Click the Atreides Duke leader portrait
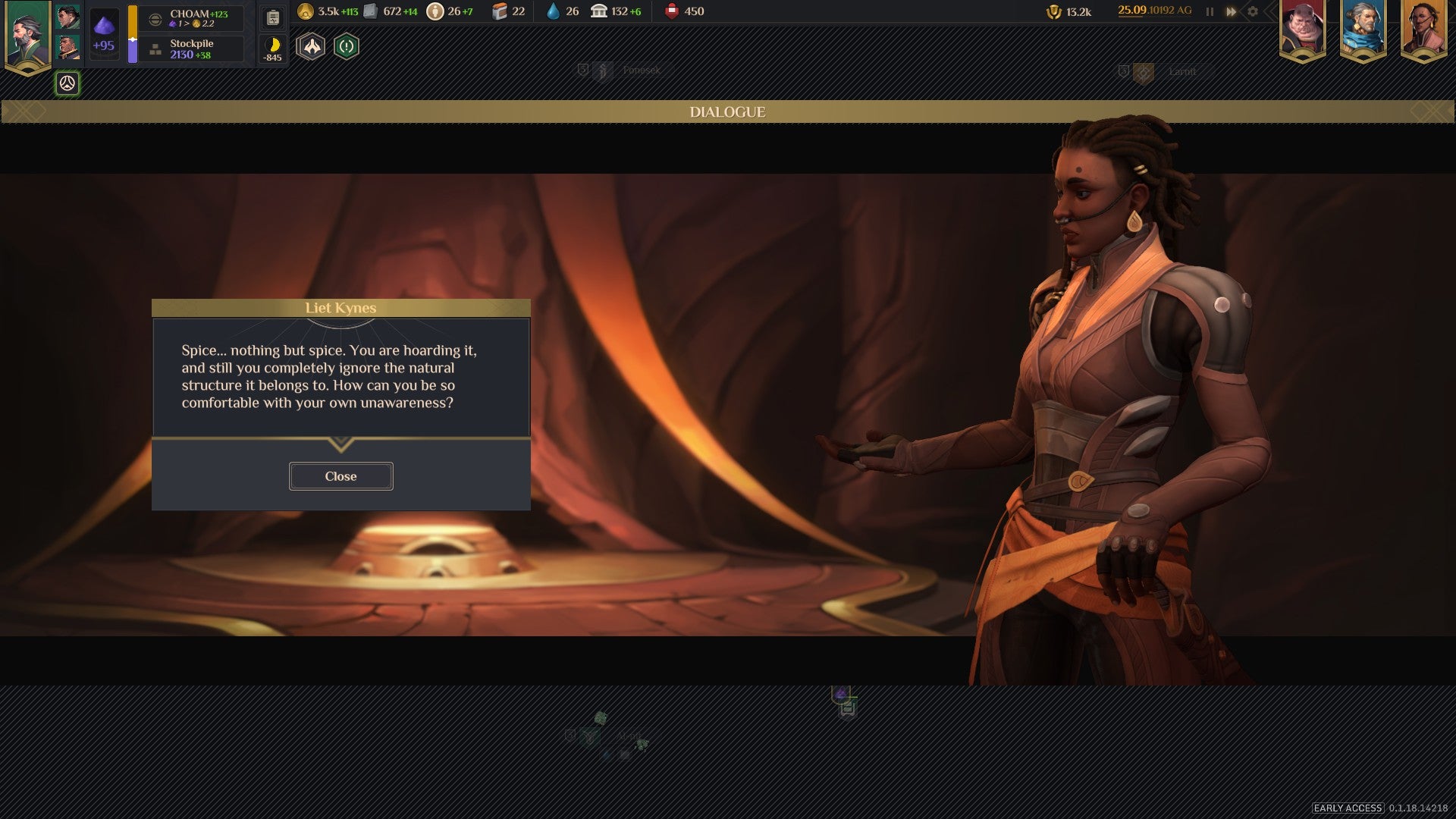This screenshot has width=1456, height=819. (x=28, y=34)
